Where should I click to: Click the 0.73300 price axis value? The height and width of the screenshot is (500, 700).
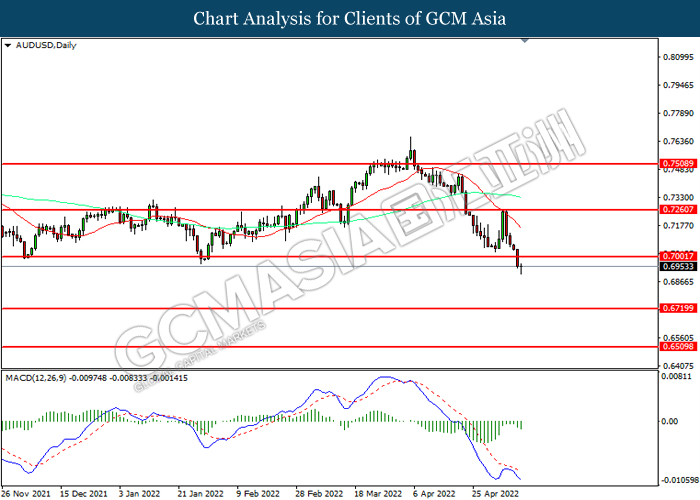[679, 197]
